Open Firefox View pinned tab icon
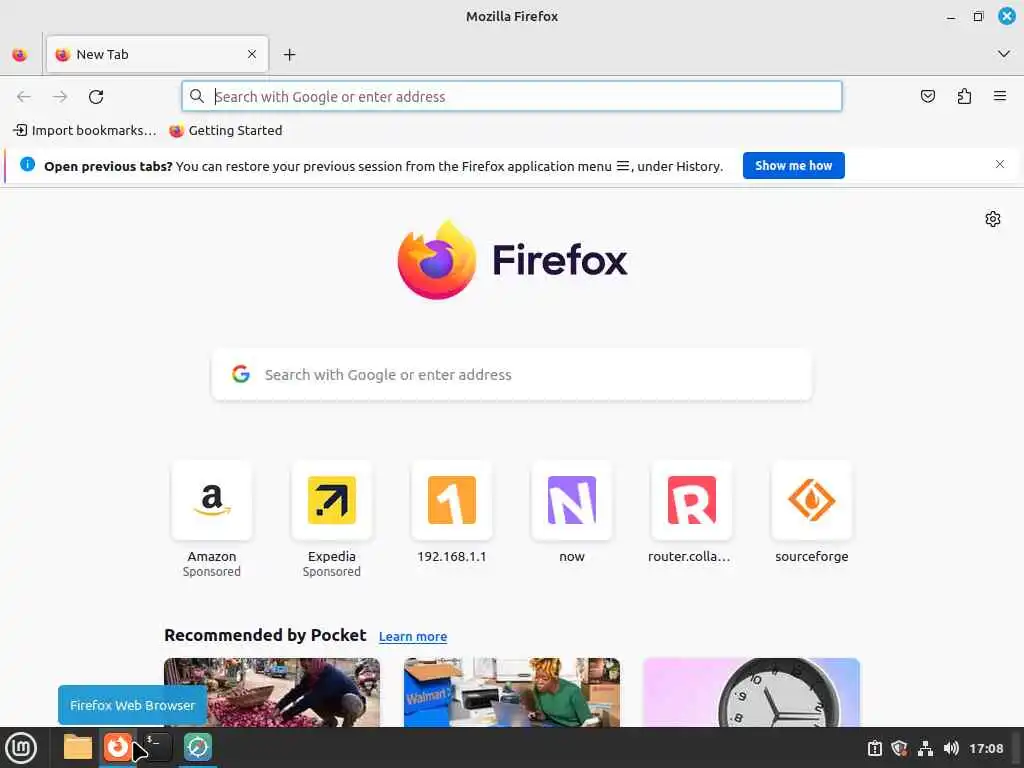This screenshot has width=1024, height=768. [x=20, y=55]
